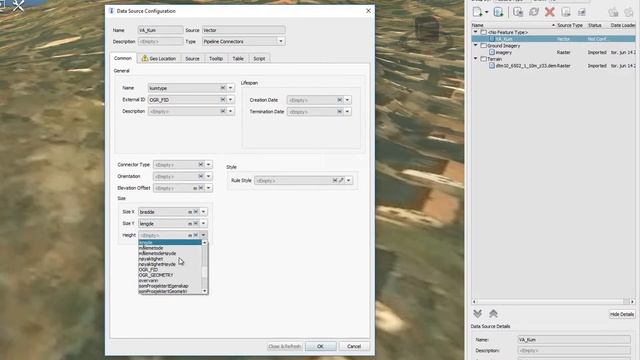Viewport: 640px width, 360px height.
Task: Clear the kuntype Name field value
Action: click(x=222, y=88)
